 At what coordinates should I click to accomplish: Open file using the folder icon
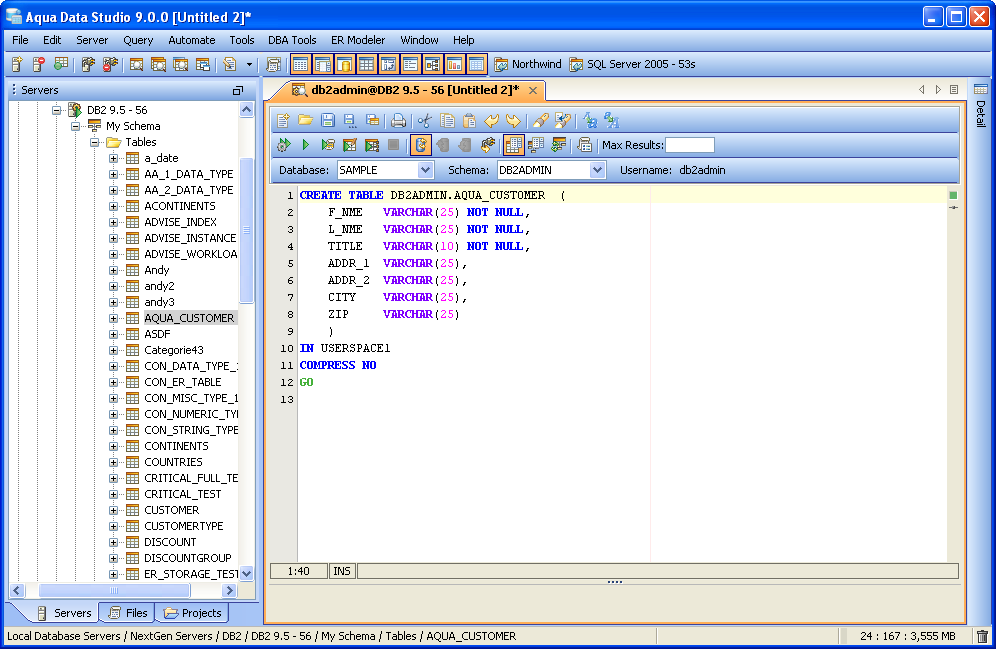click(305, 121)
